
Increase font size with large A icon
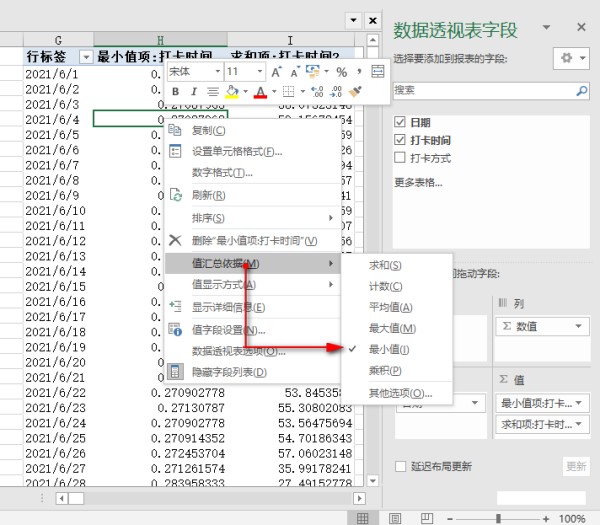(x=276, y=72)
